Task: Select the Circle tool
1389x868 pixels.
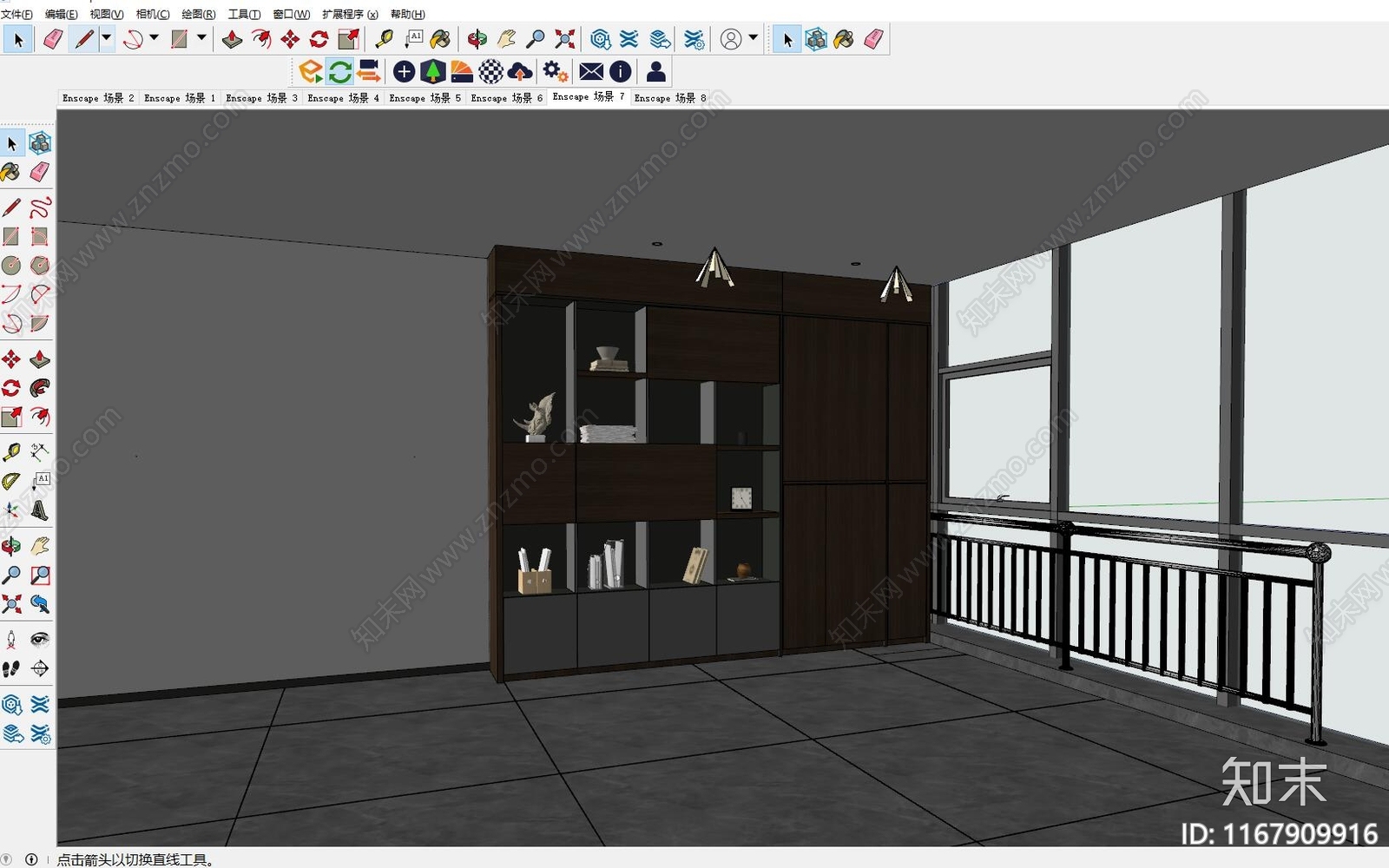Action: pos(11,265)
